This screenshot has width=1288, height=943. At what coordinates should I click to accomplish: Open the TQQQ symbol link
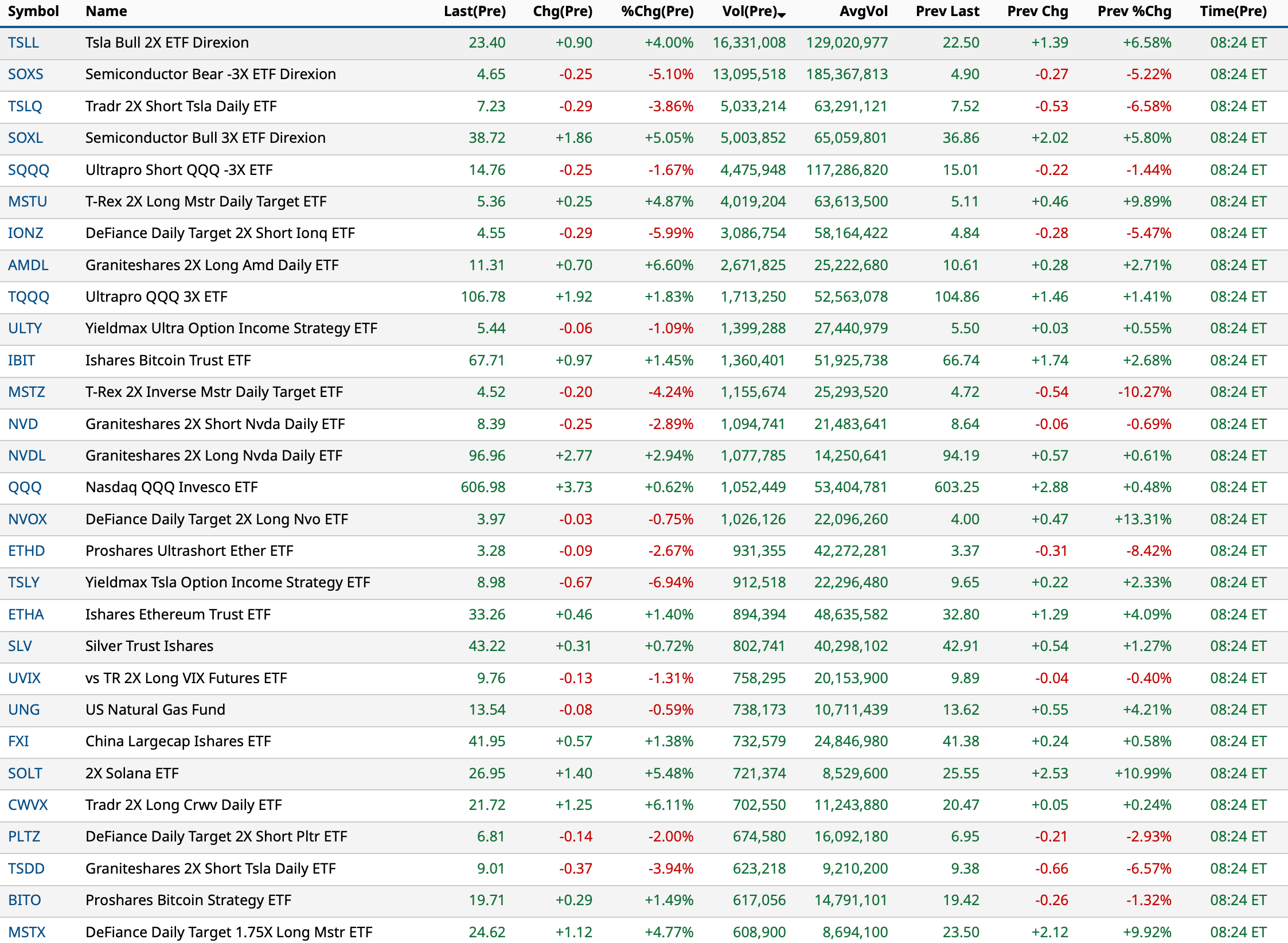(x=29, y=297)
